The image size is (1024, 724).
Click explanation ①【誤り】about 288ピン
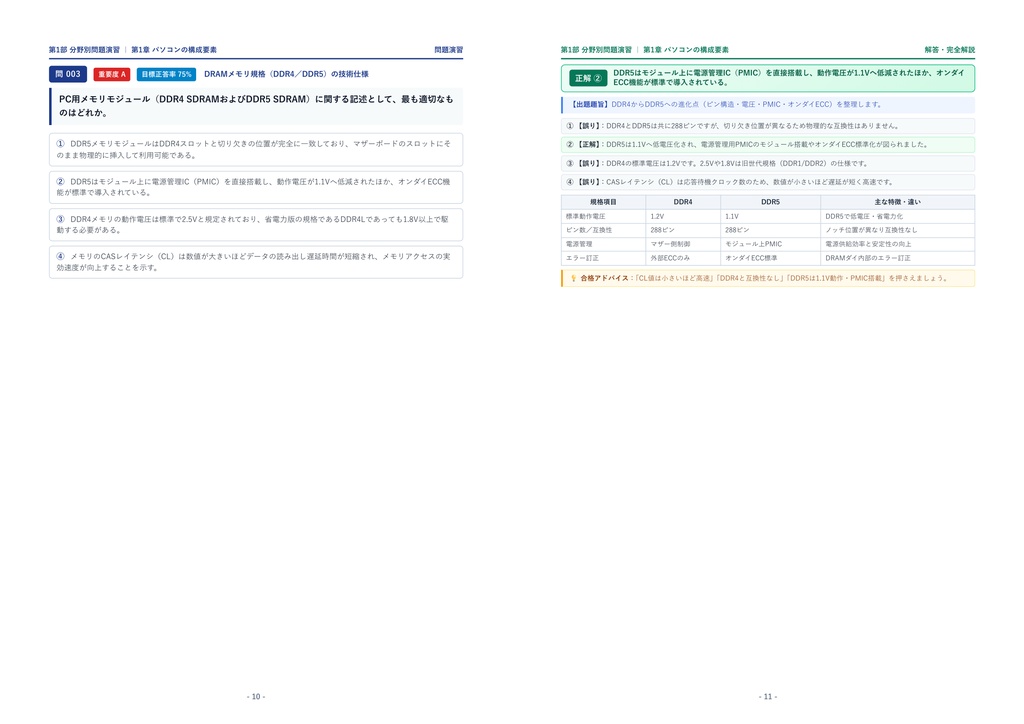(x=768, y=126)
